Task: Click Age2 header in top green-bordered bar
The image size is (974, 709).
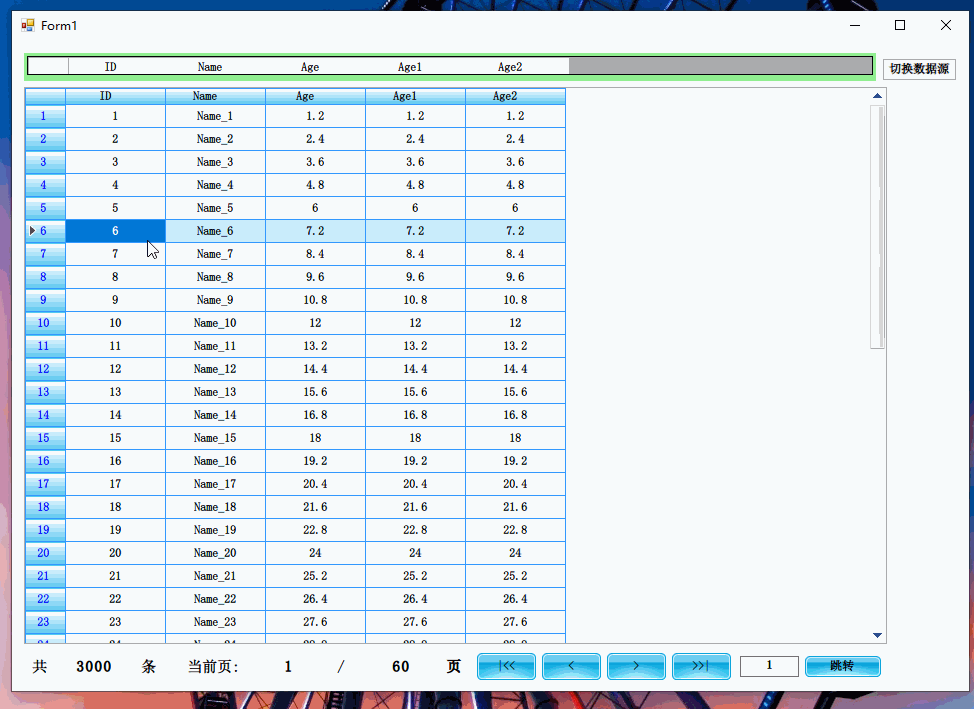Action: pos(510,66)
